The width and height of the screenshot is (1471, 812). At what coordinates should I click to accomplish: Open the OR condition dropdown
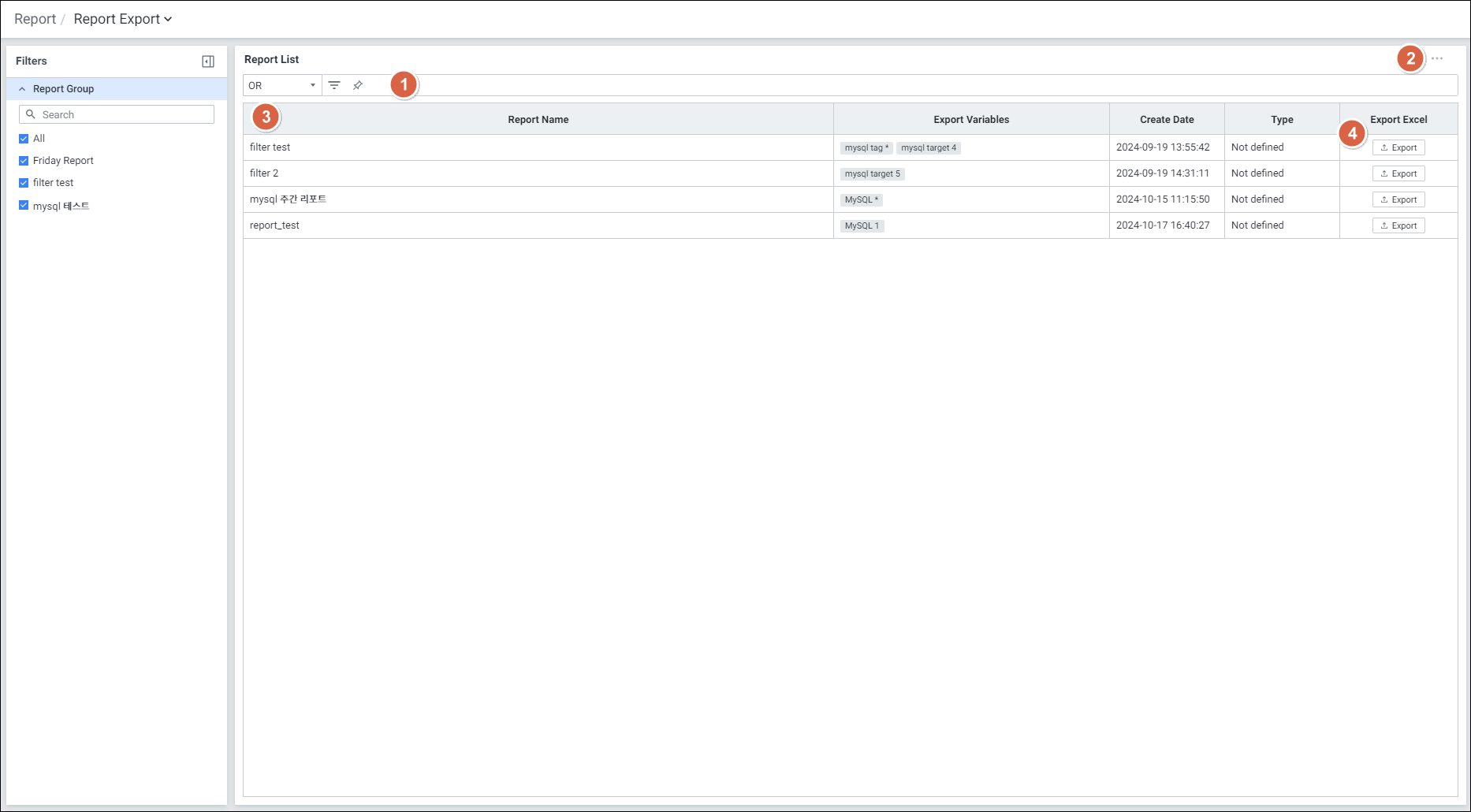tap(282, 85)
